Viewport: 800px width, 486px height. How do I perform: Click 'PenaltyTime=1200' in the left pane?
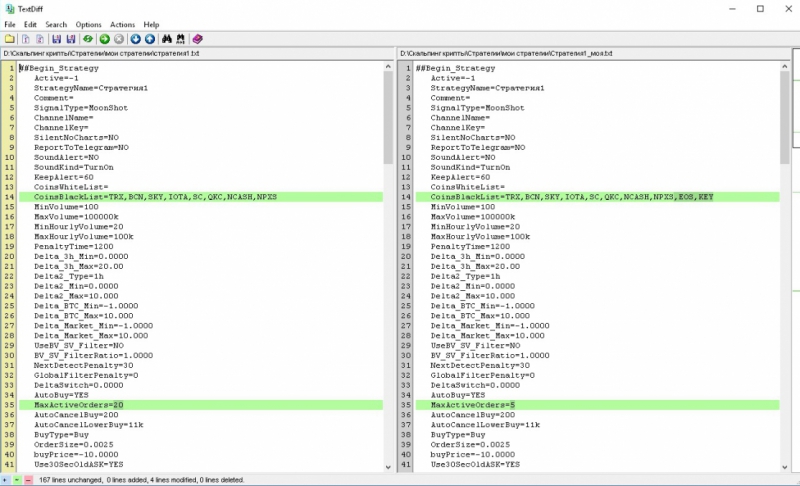pos(73,246)
